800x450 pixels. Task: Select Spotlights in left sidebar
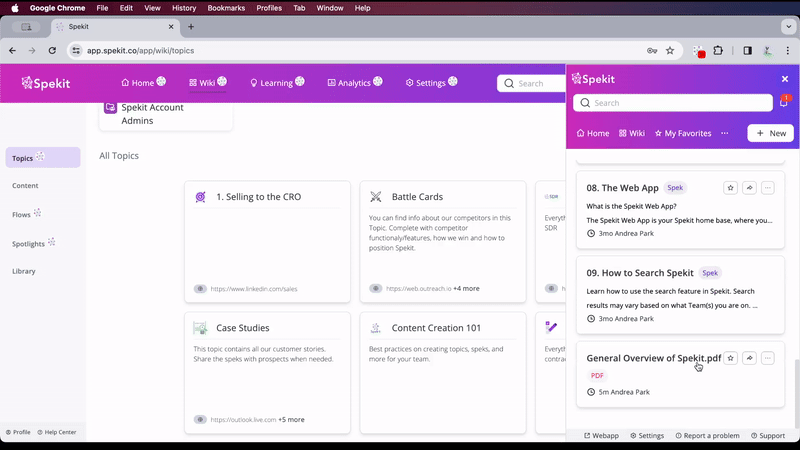pos(28,244)
